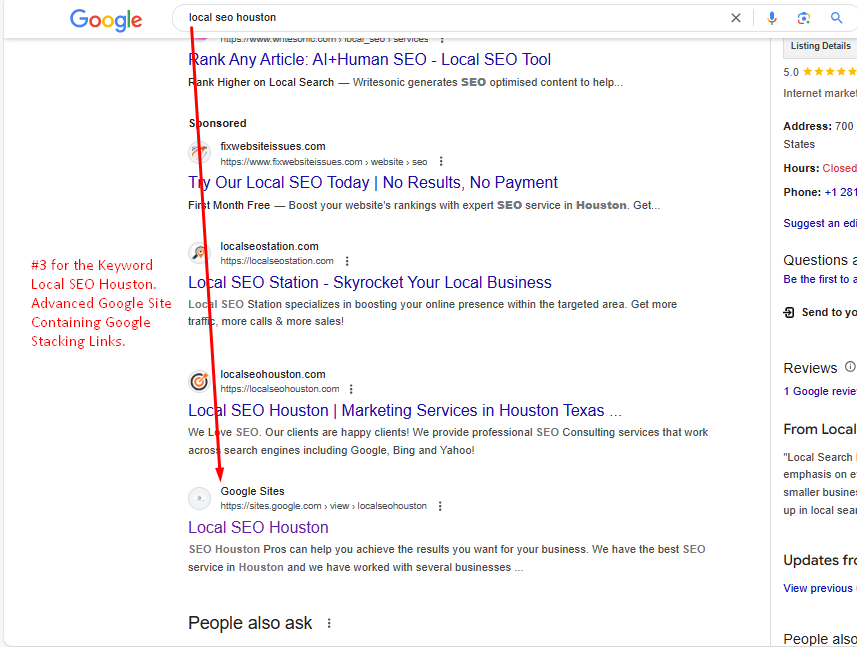Viewport: 857px width, 647px height.
Task: Click the star rating in listing panel
Action: pos(829,72)
